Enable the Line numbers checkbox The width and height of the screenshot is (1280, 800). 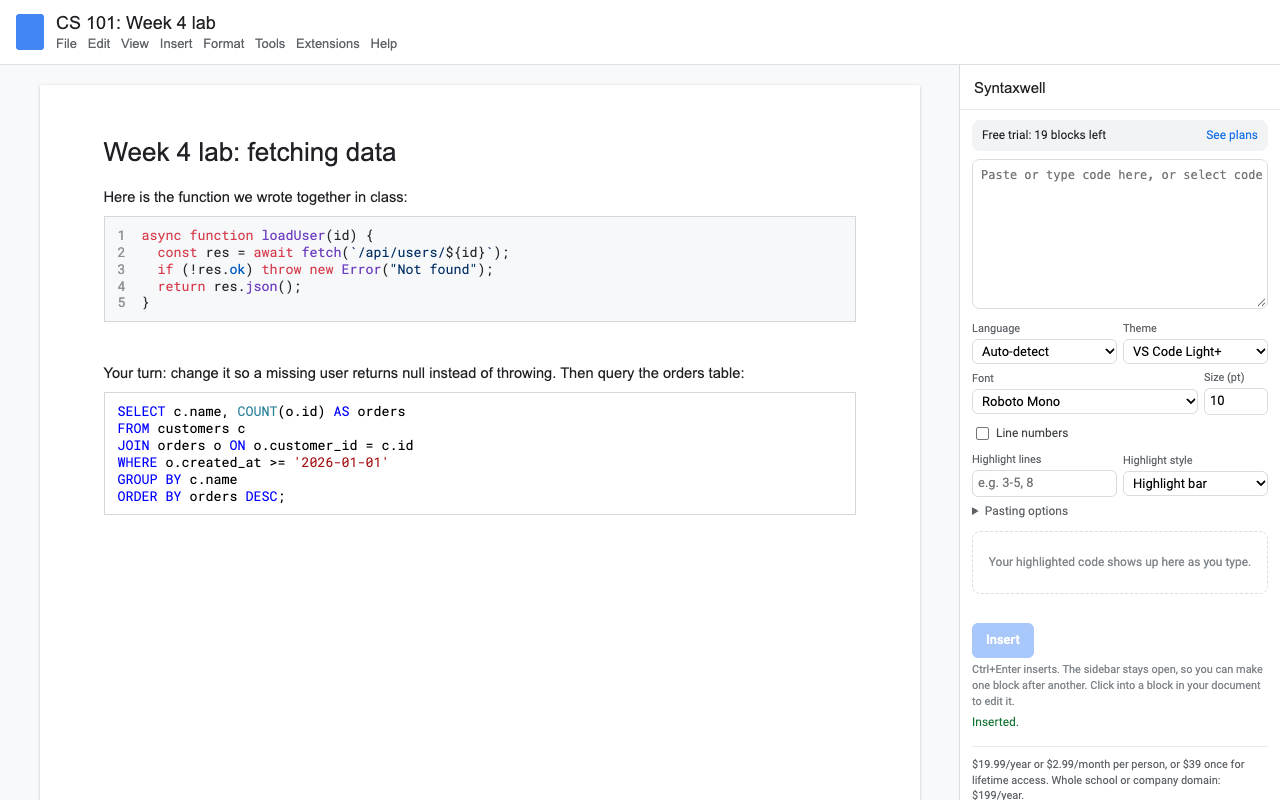tap(982, 433)
